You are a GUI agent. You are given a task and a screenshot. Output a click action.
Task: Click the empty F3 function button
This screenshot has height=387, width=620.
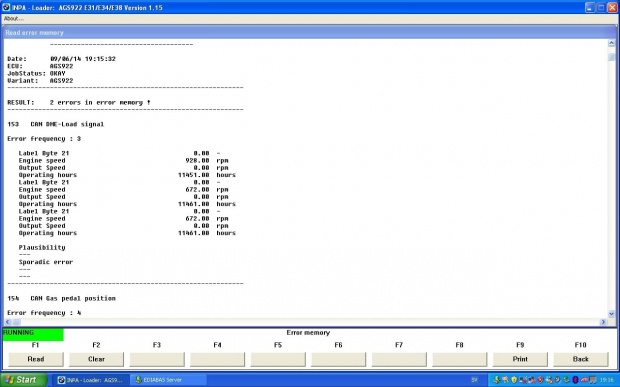[157, 359]
